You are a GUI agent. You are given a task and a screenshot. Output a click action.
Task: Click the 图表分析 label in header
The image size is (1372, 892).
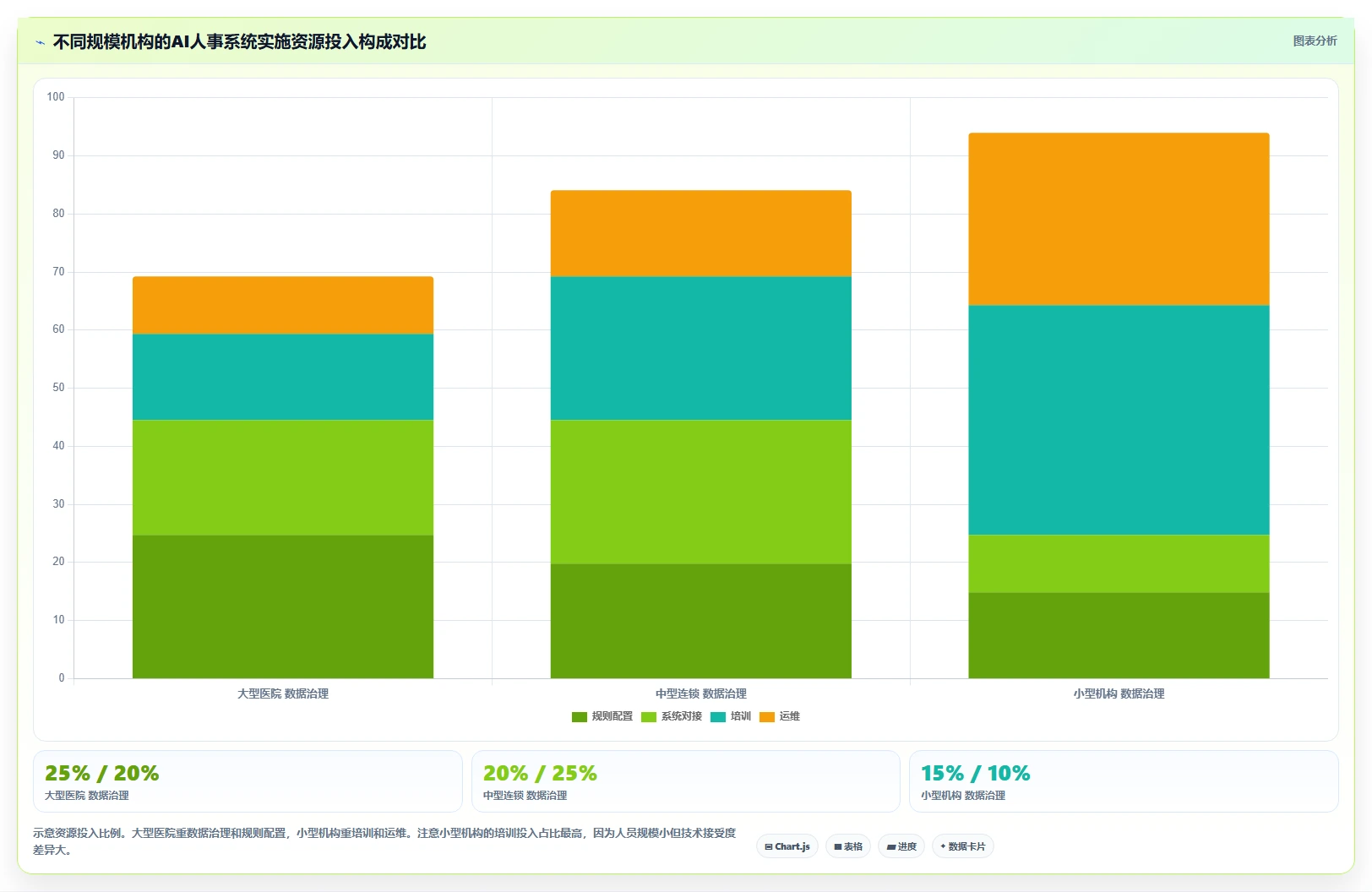pyautogui.click(x=1315, y=41)
